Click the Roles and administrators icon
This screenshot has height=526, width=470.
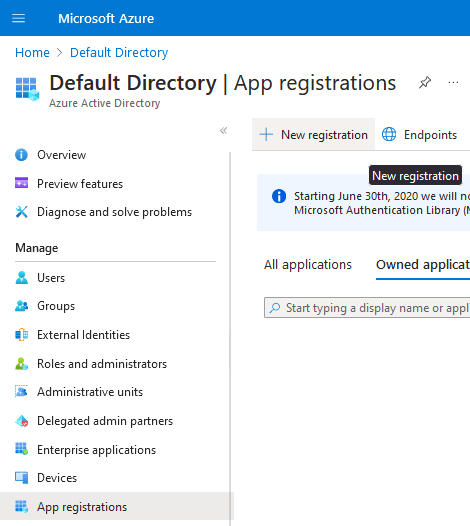[x=21, y=364]
